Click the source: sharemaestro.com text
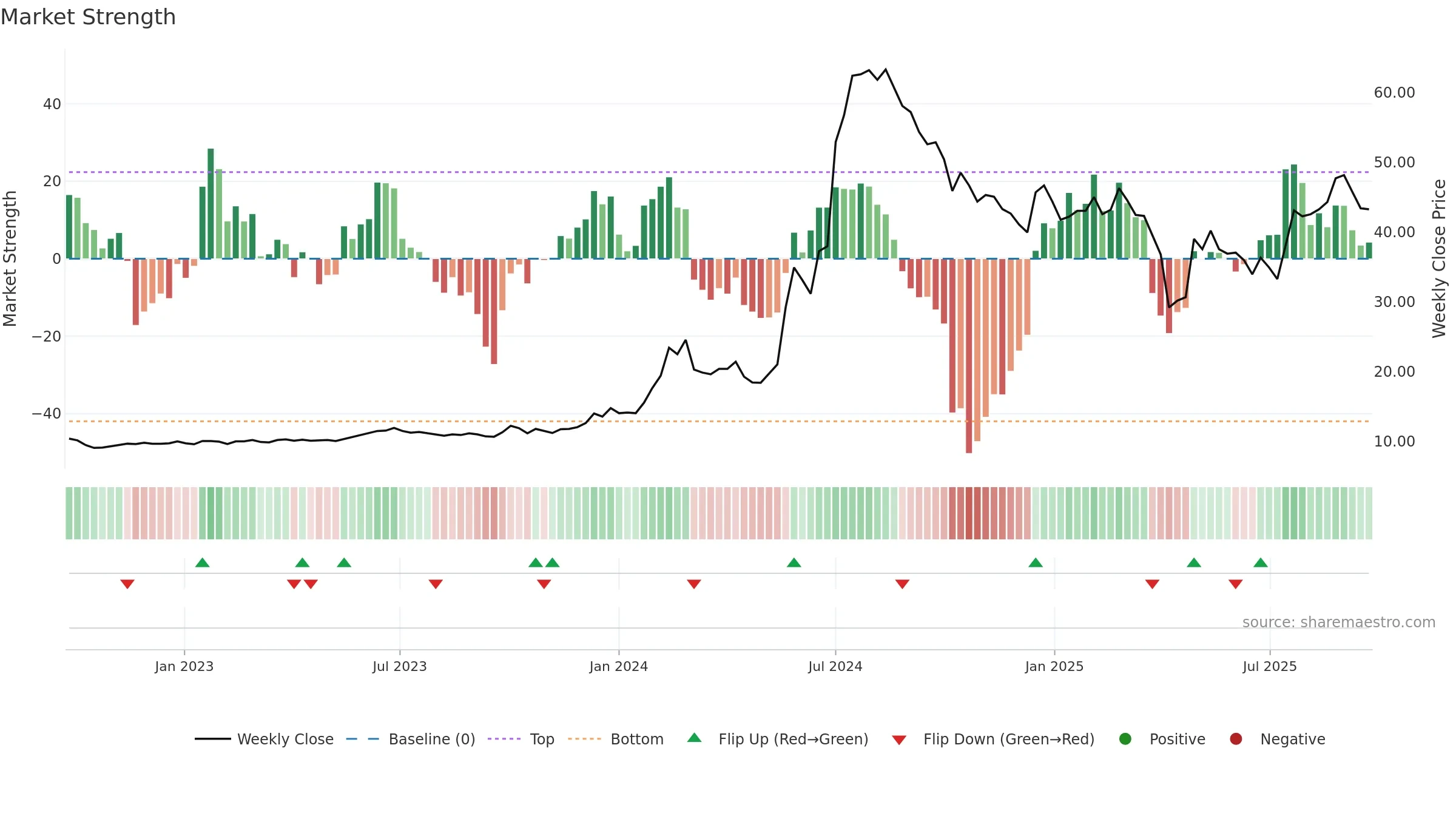This screenshot has height=819, width=1456. click(x=1339, y=622)
